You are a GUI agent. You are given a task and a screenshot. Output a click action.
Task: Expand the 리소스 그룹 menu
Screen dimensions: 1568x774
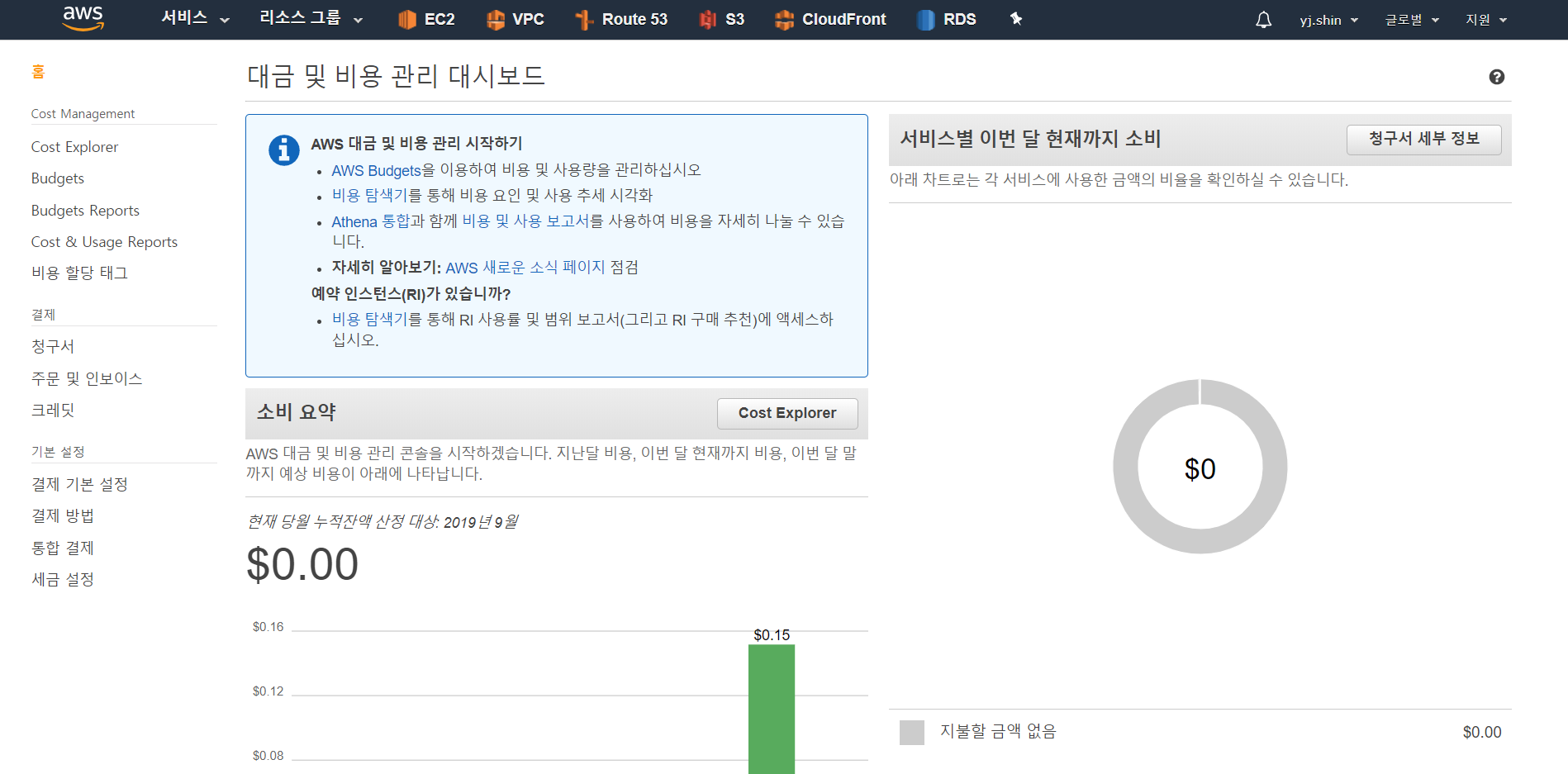311,19
